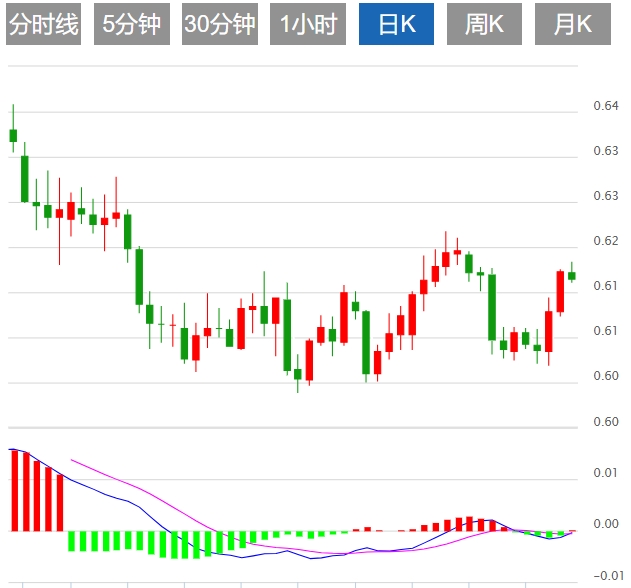Click the first green candlestick at far left
Viewport: 631px width, 588px height.
(x=13, y=135)
